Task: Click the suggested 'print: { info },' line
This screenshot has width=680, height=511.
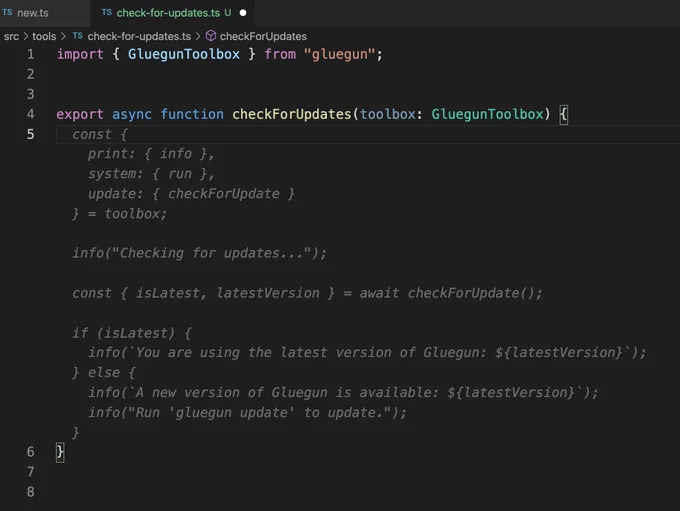Action: pyautogui.click(x=151, y=154)
